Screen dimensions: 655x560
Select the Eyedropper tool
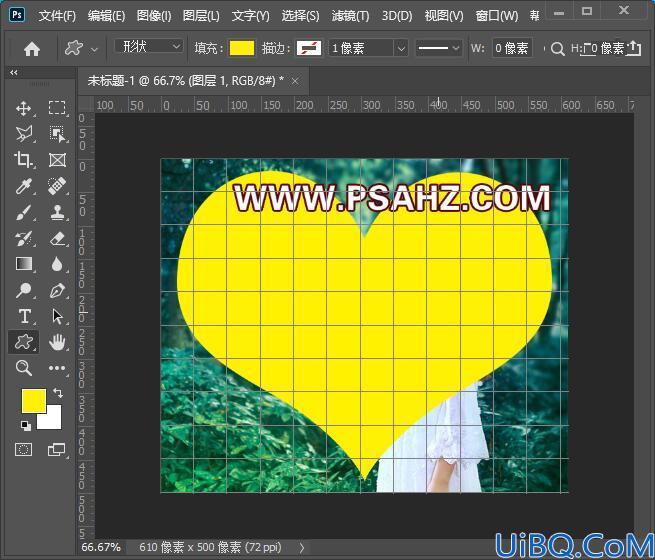pyautogui.click(x=23, y=186)
